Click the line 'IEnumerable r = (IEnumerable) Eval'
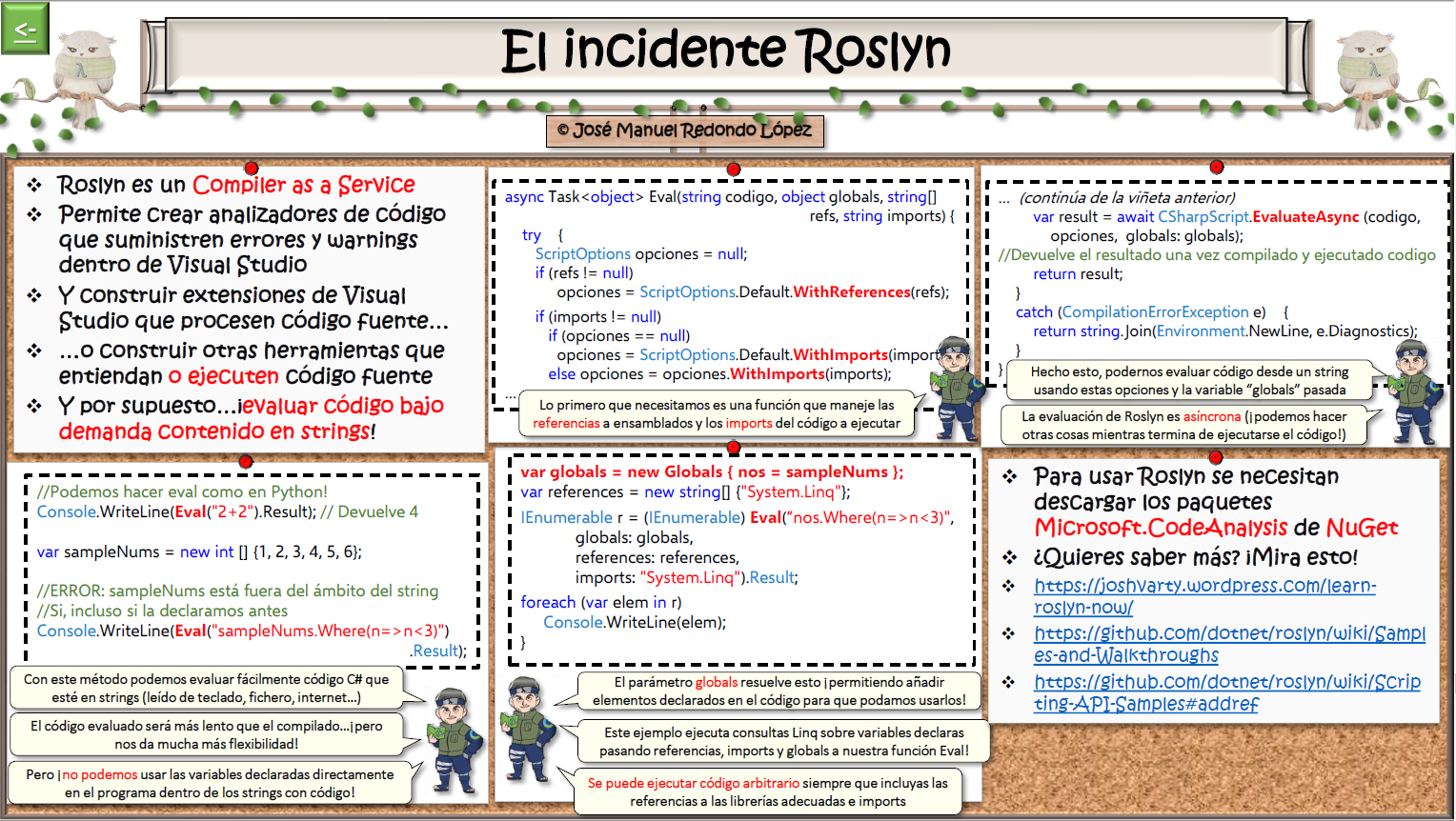The height and width of the screenshot is (821, 1456). coord(737,518)
